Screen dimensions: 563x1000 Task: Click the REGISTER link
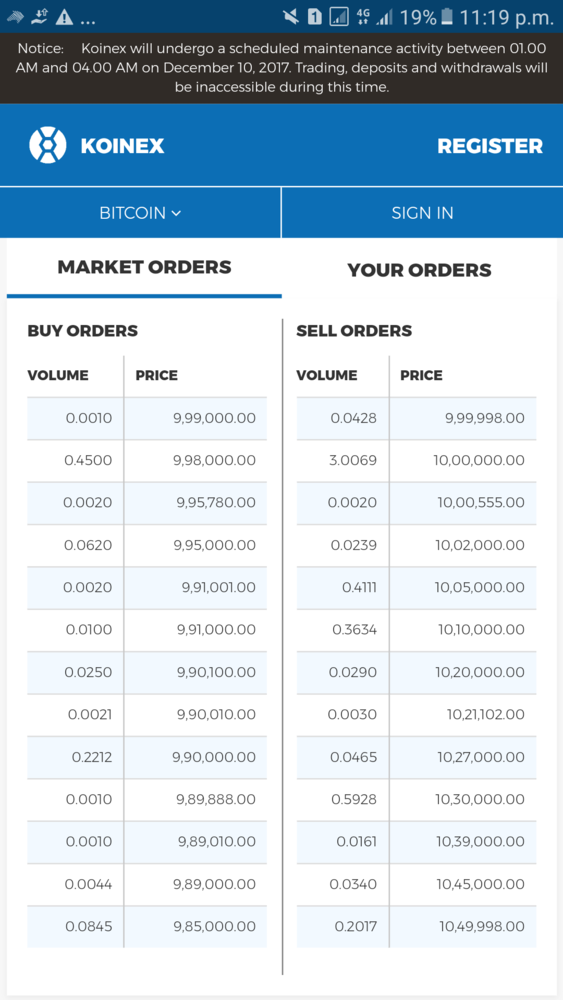(x=490, y=146)
